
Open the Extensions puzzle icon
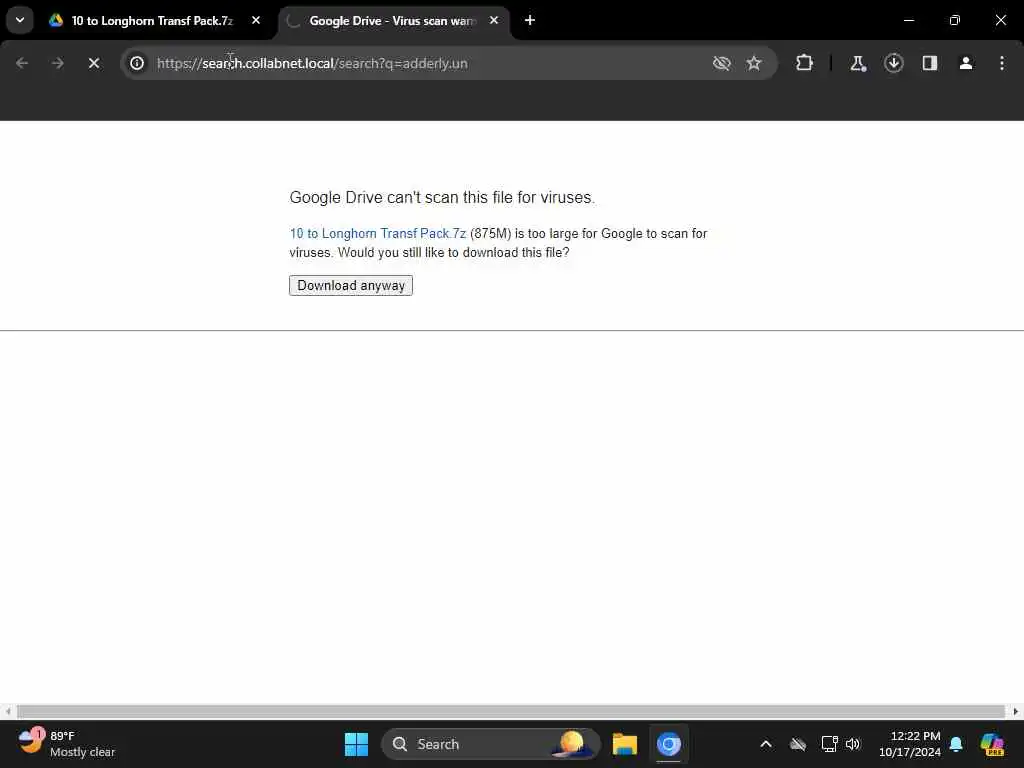[x=805, y=63]
